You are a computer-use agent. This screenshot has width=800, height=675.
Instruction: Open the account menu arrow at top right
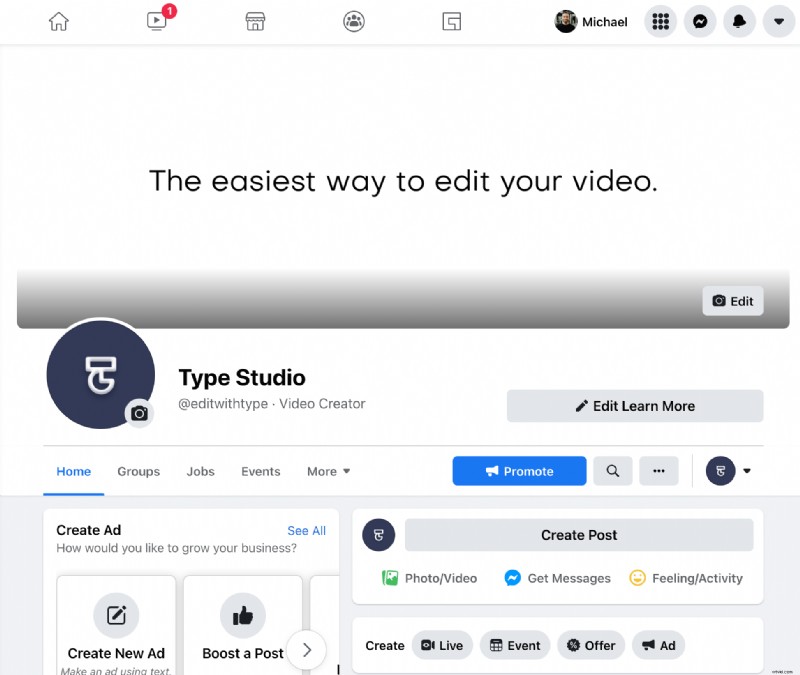(779, 21)
